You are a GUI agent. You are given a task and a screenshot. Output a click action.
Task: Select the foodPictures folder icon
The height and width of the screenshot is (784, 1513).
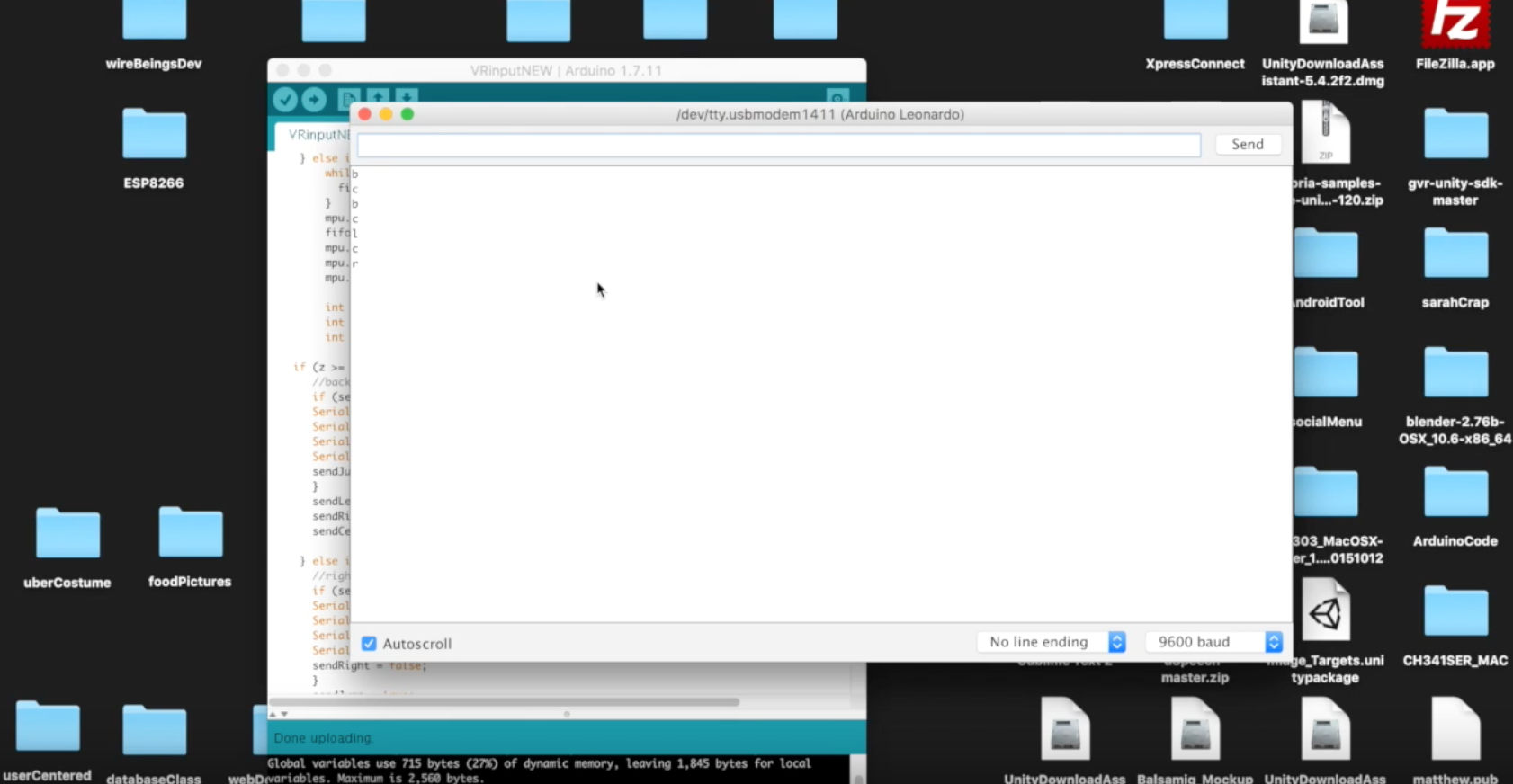coord(190,532)
